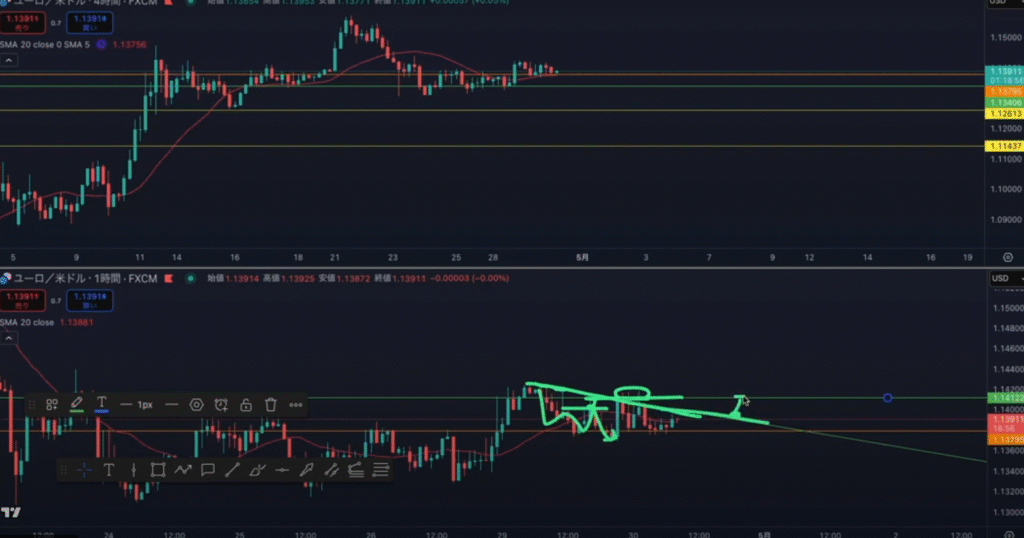Select the vertical line tool

tap(133, 469)
